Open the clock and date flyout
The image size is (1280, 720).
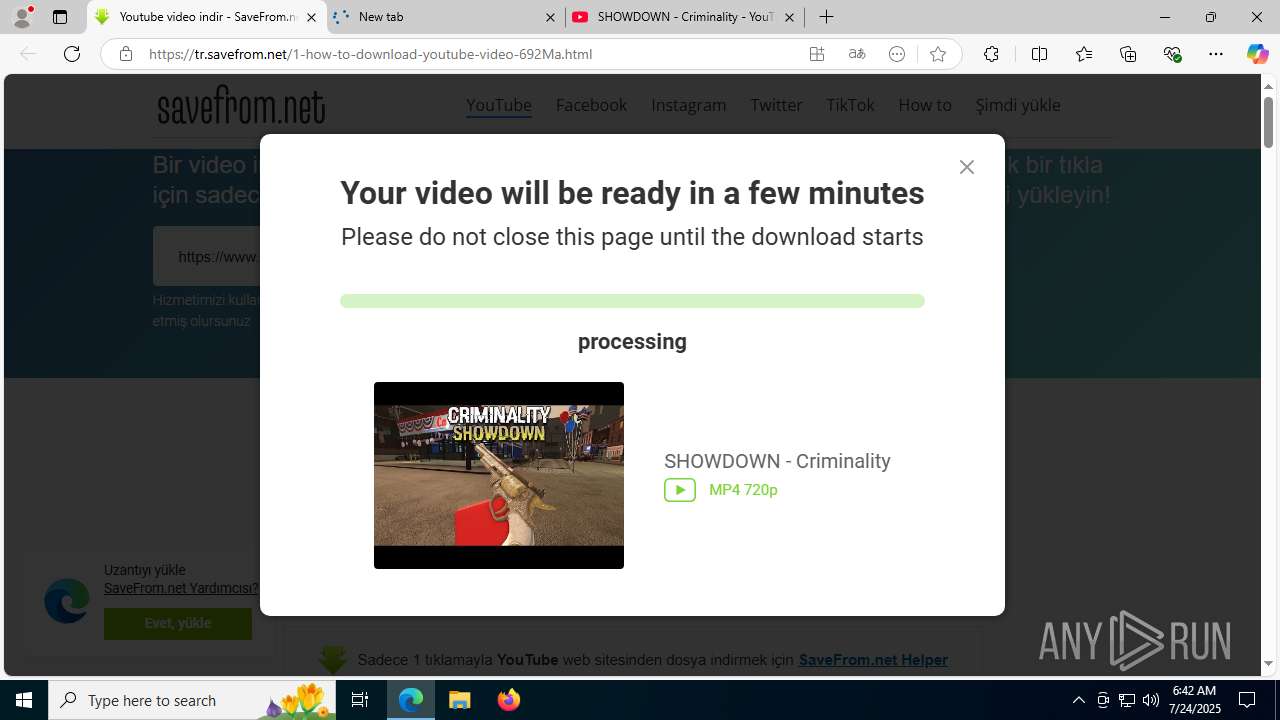(x=1195, y=700)
